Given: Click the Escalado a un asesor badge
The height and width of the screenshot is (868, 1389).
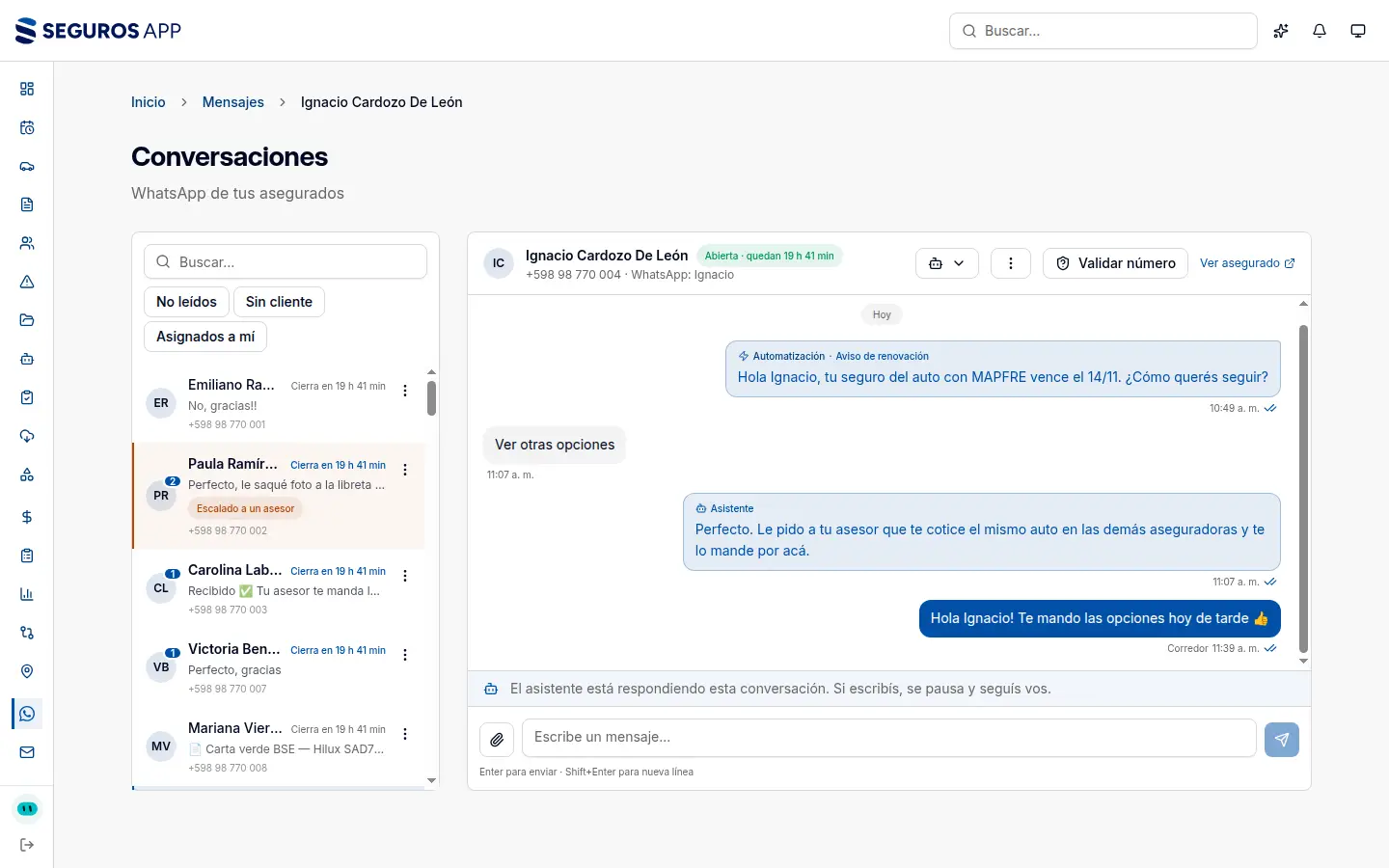Looking at the screenshot, I should (x=245, y=508).
